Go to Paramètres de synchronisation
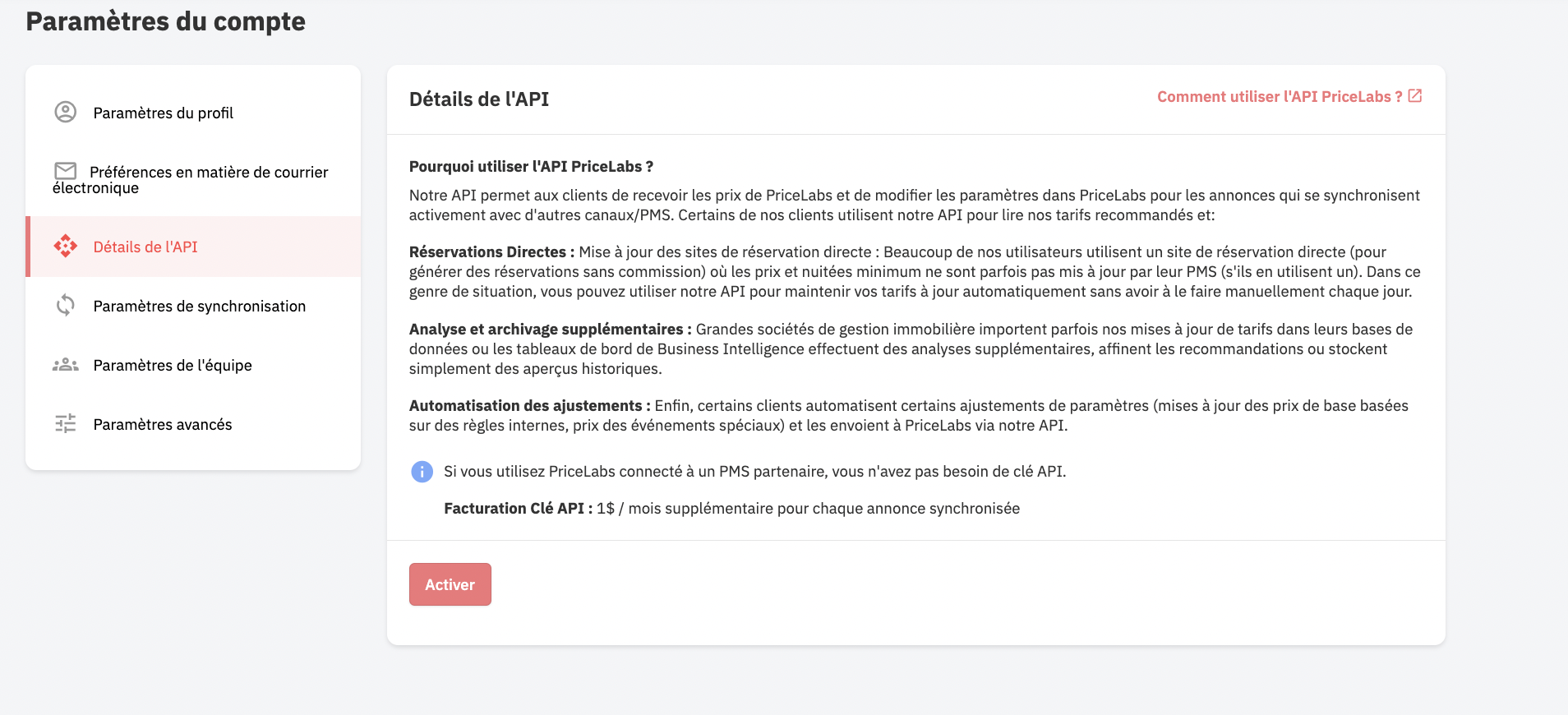1568x715 pixels. [193, 306]
